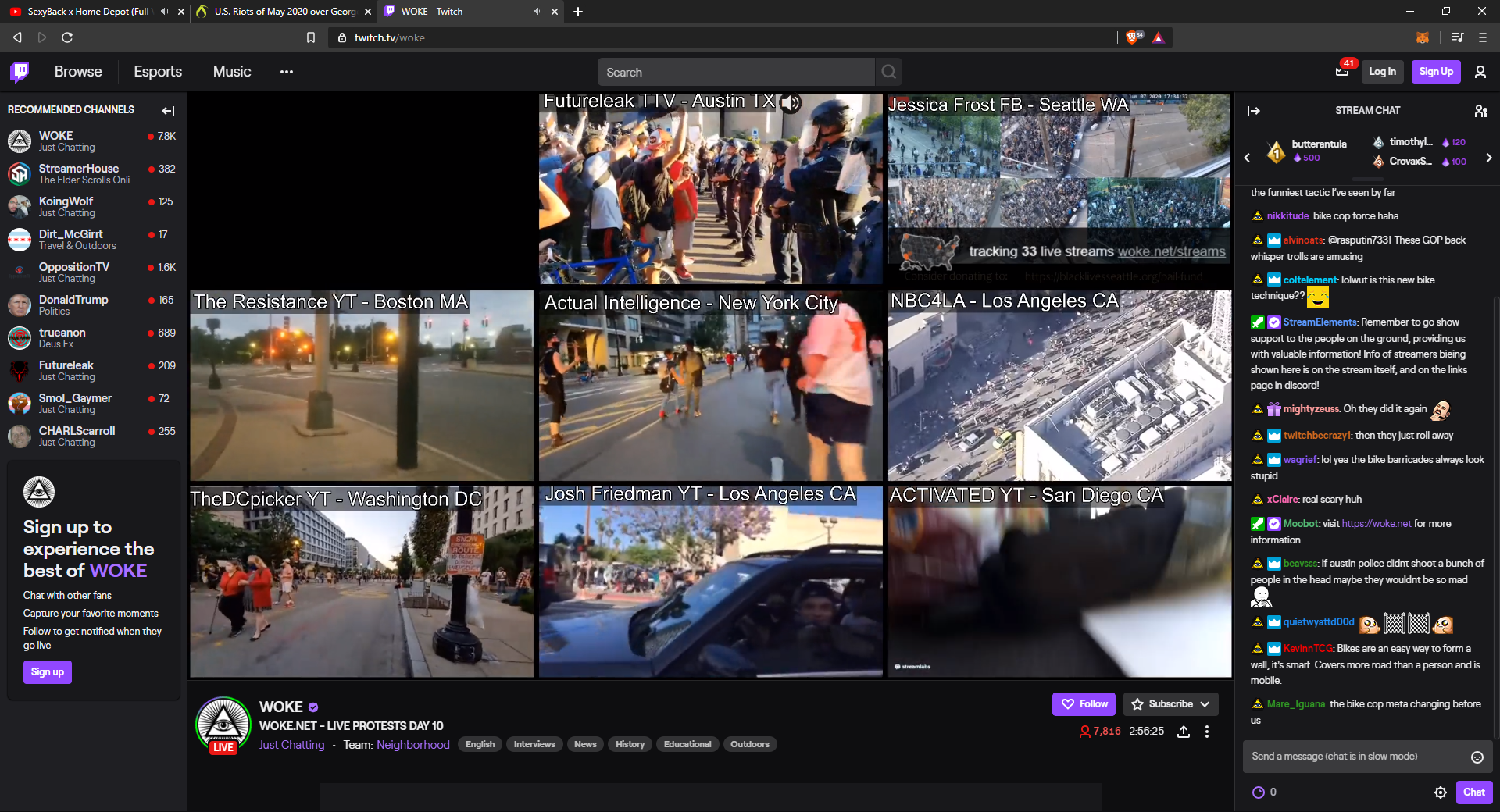Open the Prime loot crown notifications
Viewport: 1500px width, 812px height.
pos(1342,72)
